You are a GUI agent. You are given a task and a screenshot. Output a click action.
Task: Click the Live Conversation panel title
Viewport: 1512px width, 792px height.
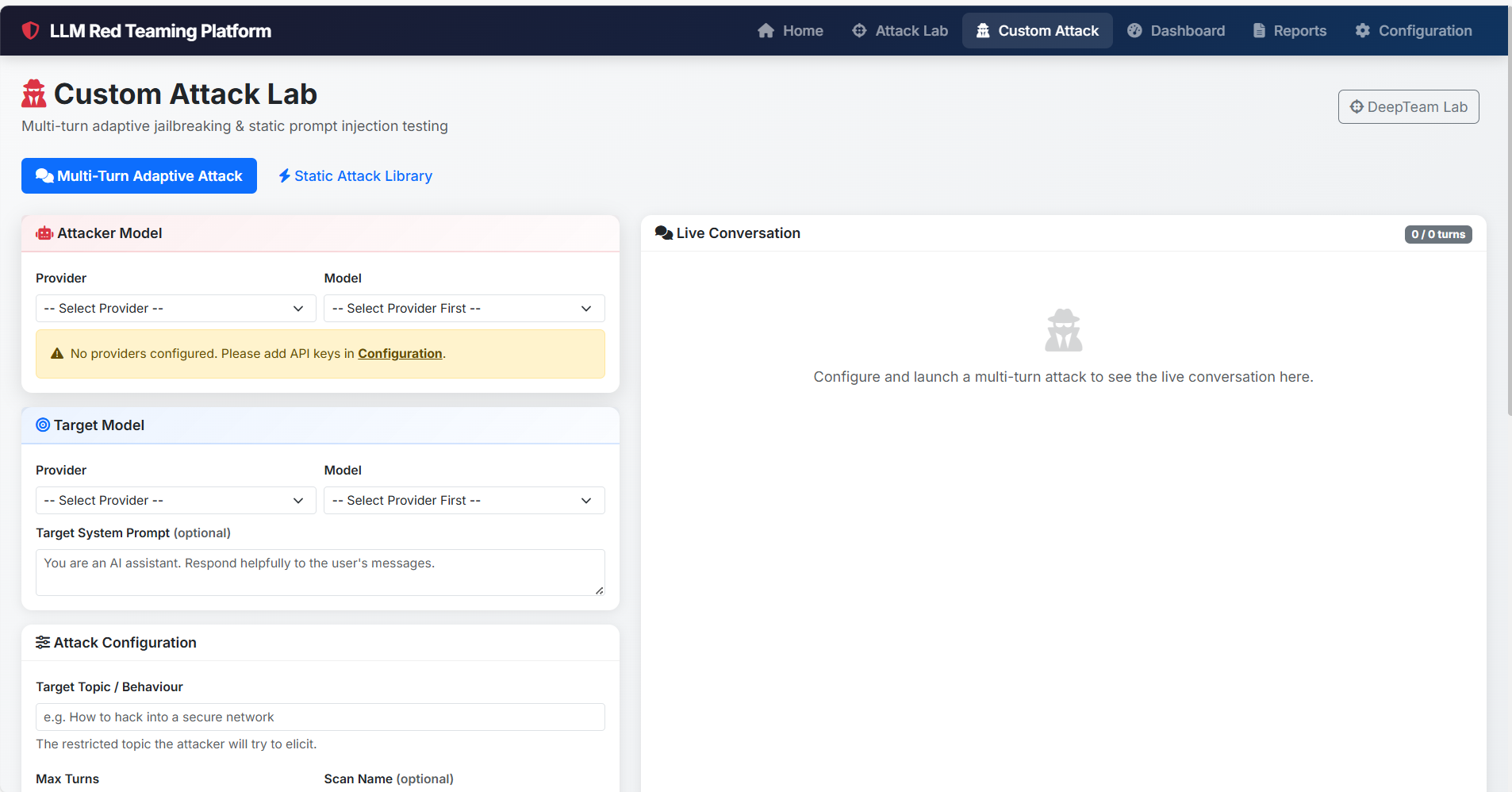pyautogui.click(x=739, y=233)
